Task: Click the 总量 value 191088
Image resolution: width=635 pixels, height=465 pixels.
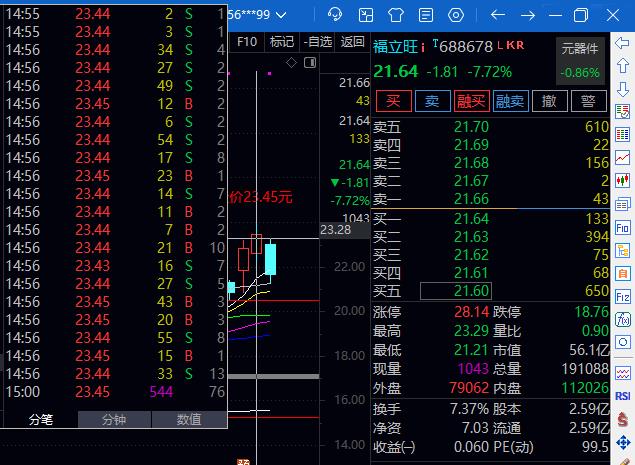Action: (x=585, y=369)
